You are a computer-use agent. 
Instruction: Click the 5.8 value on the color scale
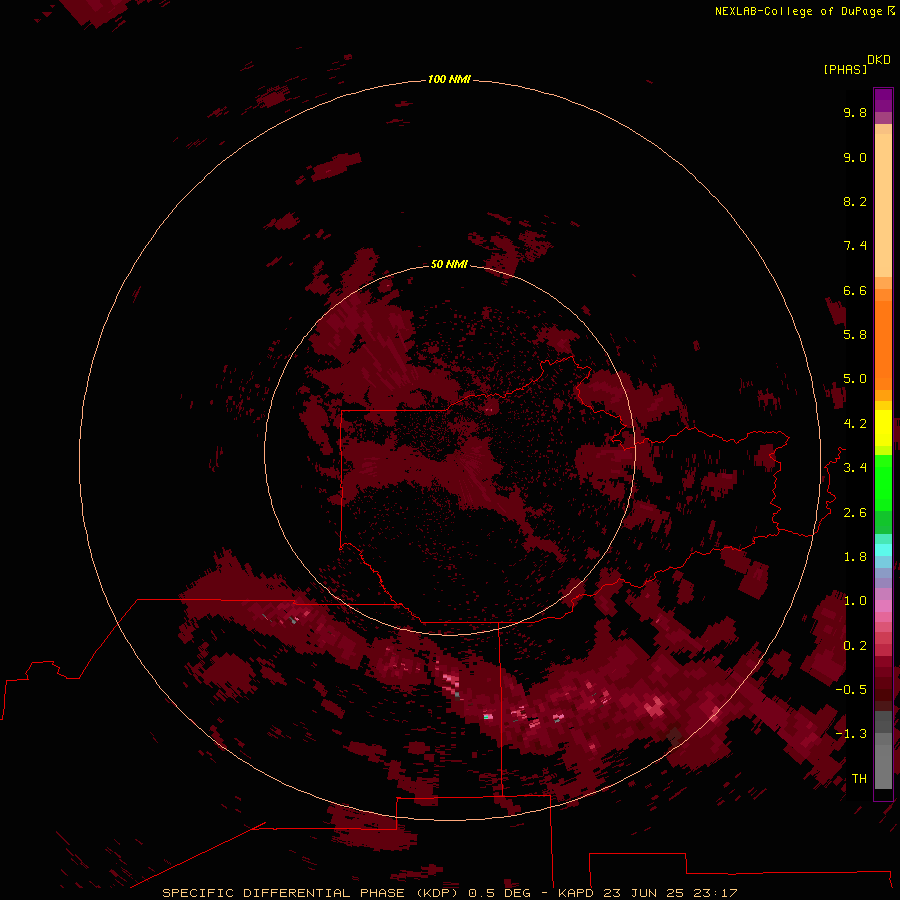855,335
